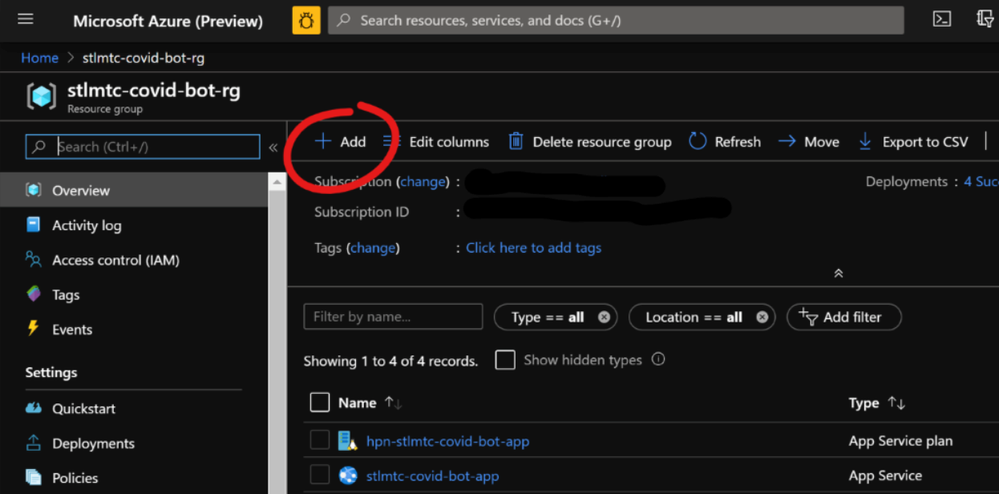Click the info icon beside Show hidden types
999x494 pixels.
point(659,360)
